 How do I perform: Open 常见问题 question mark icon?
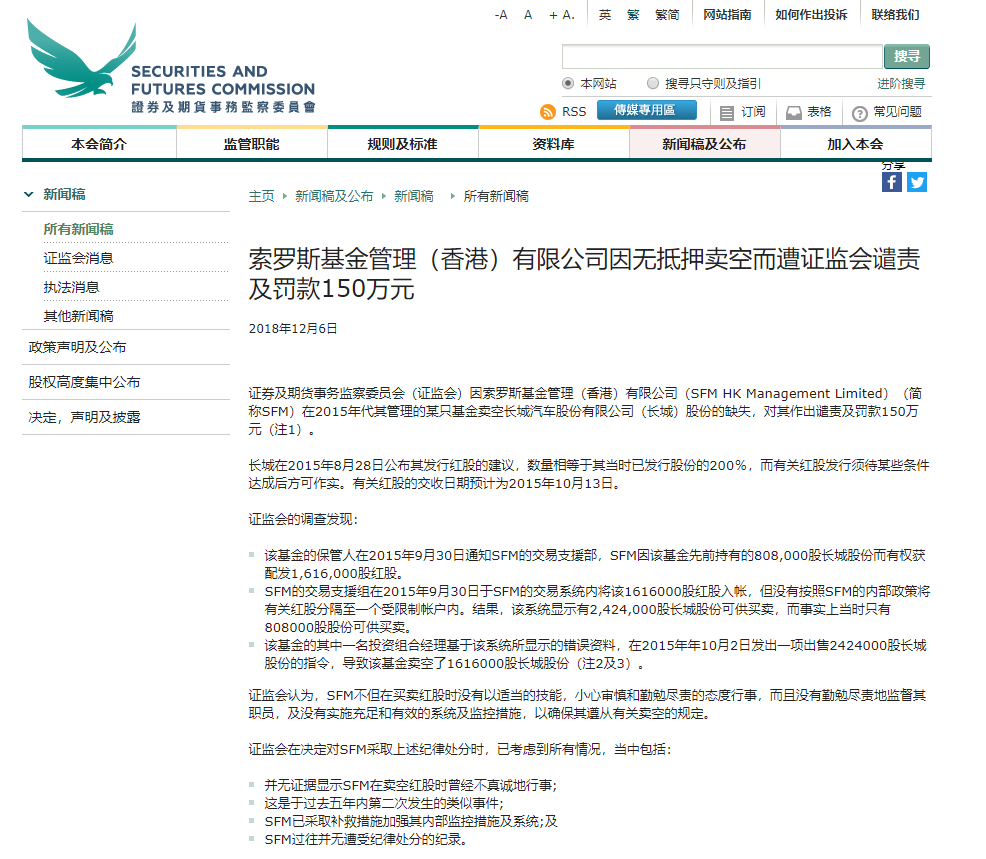859,113
